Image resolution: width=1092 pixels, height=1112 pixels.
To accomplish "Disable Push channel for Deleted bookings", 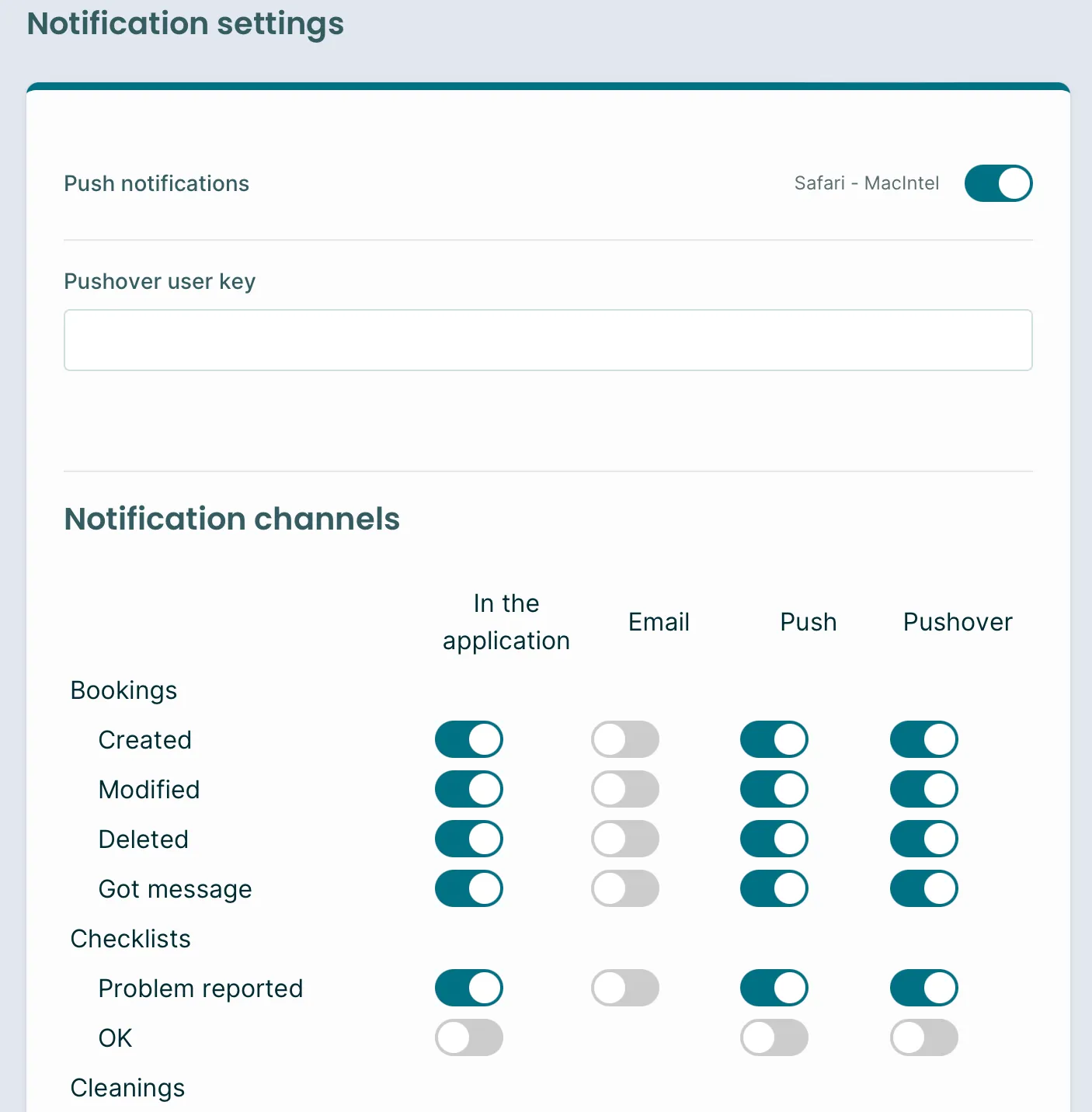I will (774, 839).
